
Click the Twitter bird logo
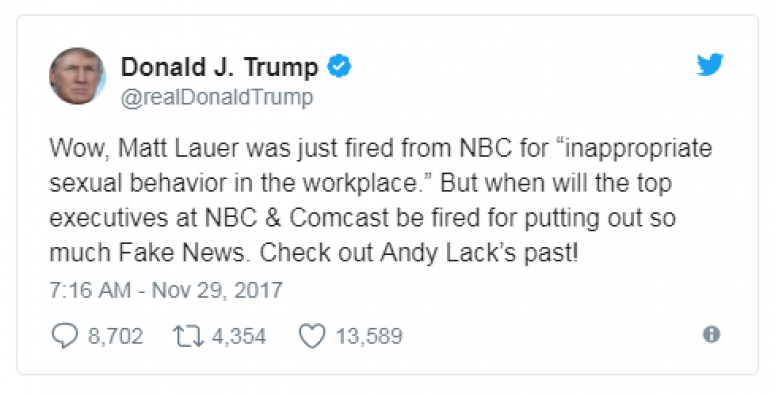coord(710,64)
